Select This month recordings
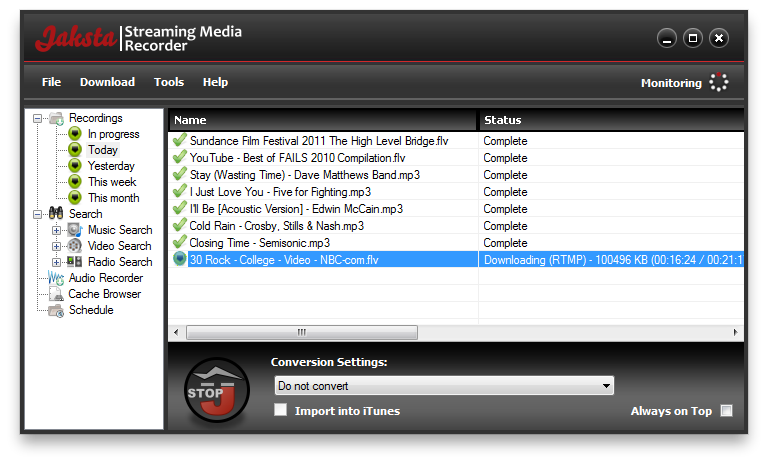This screenshot has width=768, height=464. 114,198
